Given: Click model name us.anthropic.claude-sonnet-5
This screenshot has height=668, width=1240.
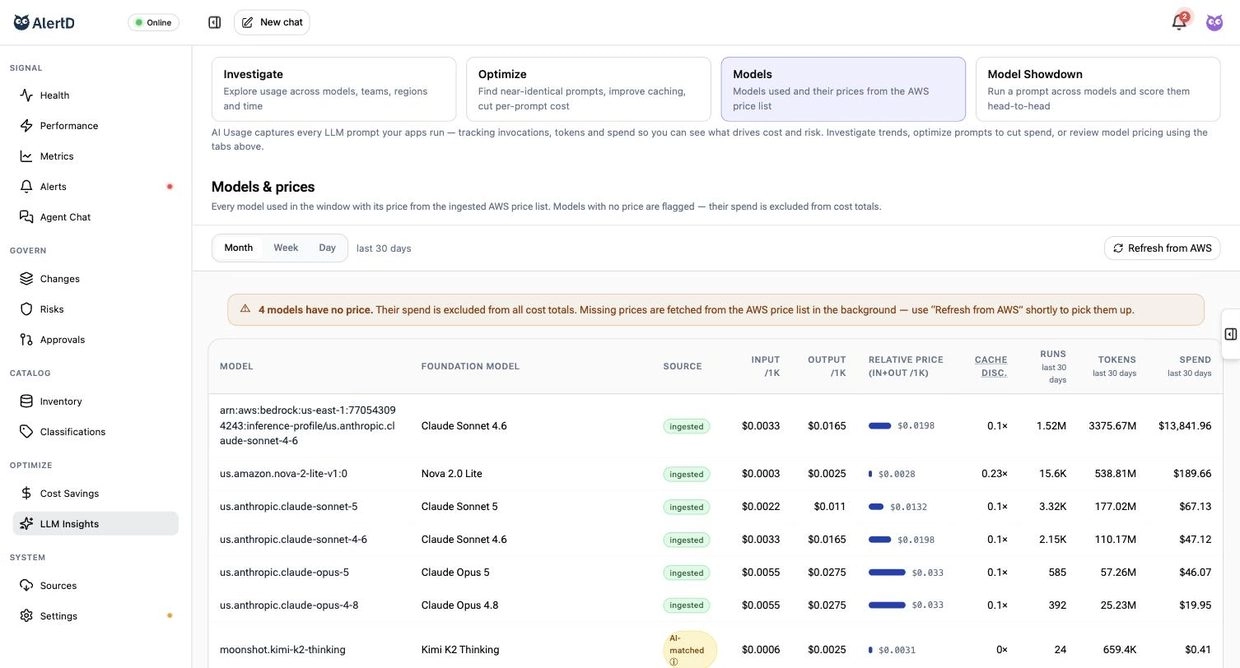Looking at the screenshot, I should click(289, 507).
